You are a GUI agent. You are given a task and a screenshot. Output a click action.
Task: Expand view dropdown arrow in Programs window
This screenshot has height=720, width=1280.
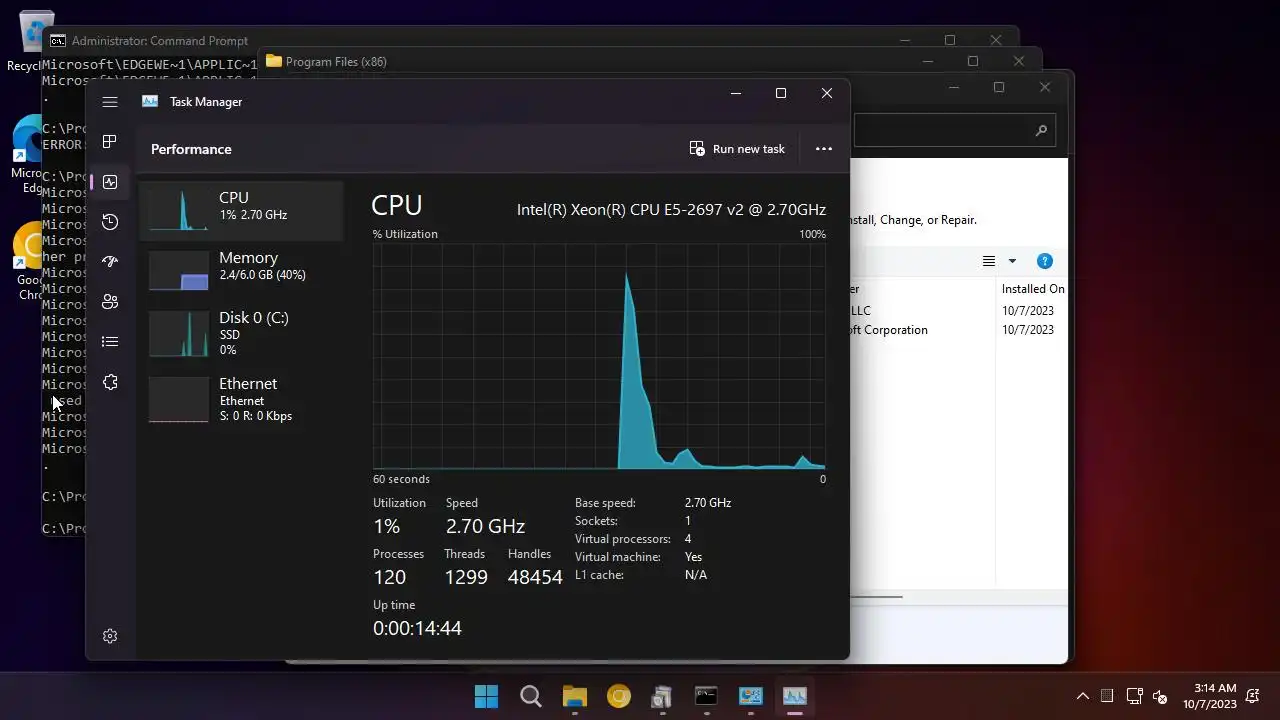[1012, 261]
